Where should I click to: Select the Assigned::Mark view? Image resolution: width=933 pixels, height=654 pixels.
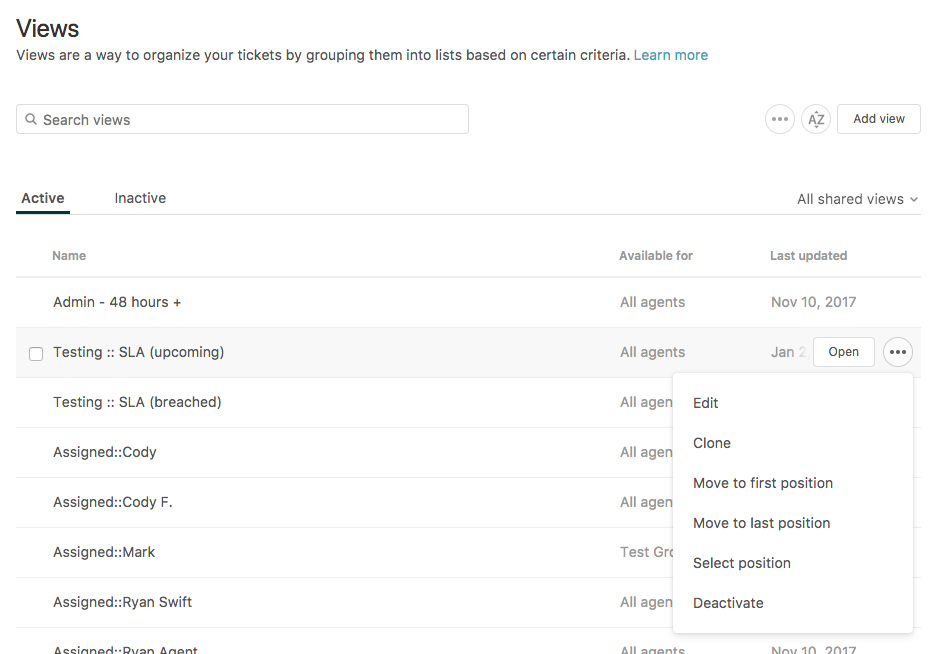click(x=104, y=552)
